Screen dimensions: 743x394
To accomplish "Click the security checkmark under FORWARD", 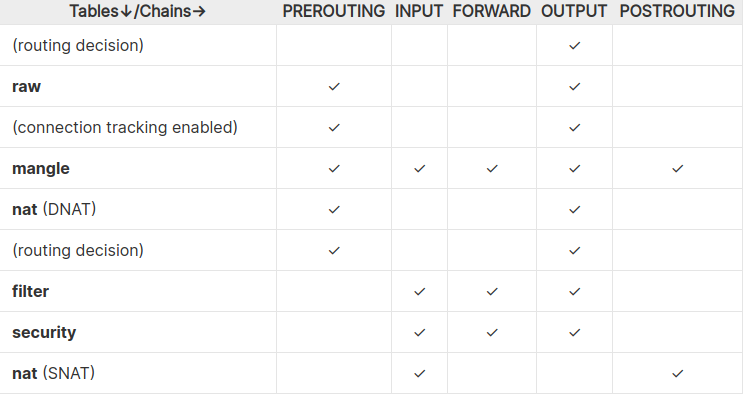I will point(492,332).
